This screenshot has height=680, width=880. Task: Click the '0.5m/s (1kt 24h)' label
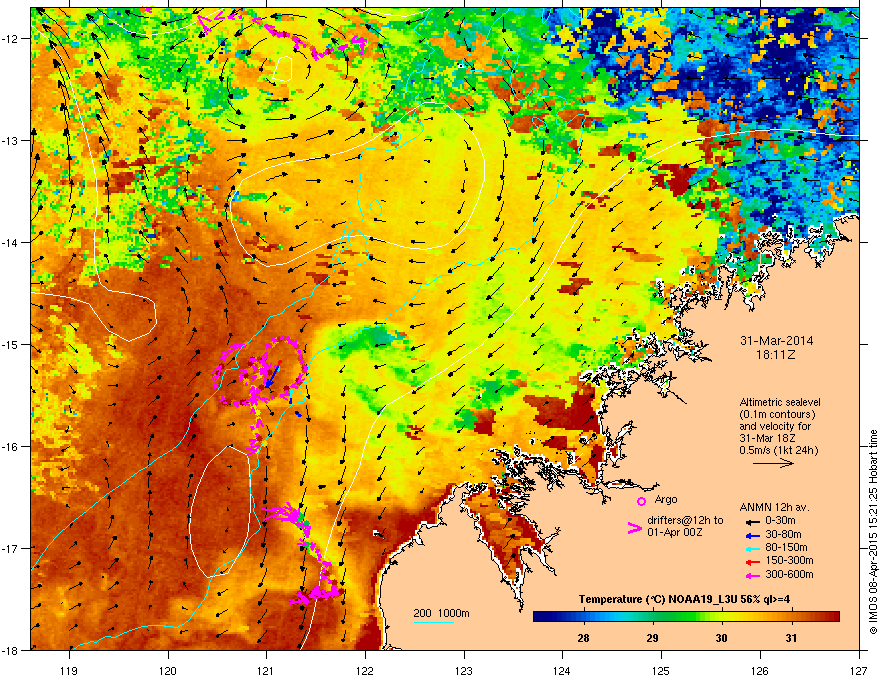(778, 450)
